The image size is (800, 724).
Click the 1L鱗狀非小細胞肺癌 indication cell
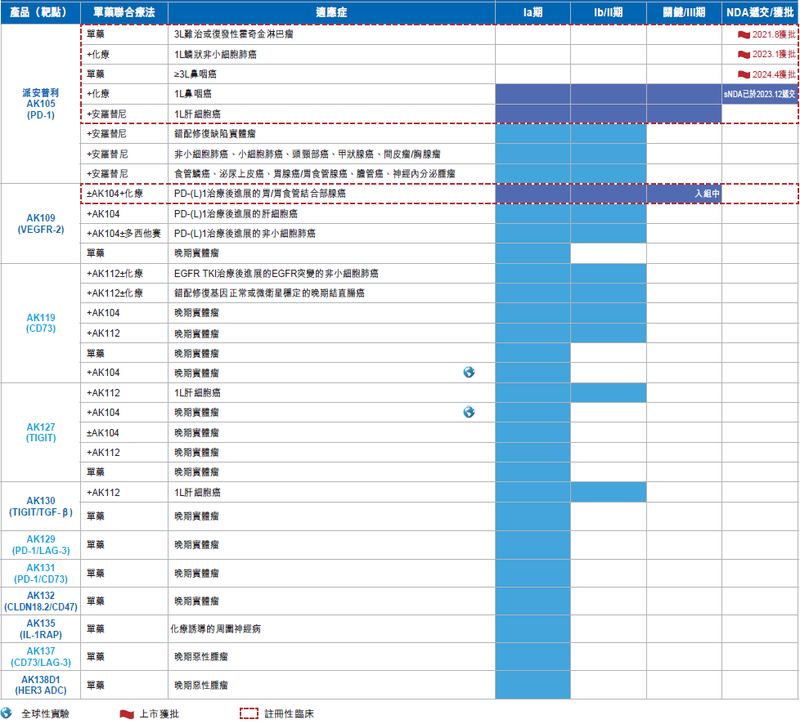[x=215, y=54]
